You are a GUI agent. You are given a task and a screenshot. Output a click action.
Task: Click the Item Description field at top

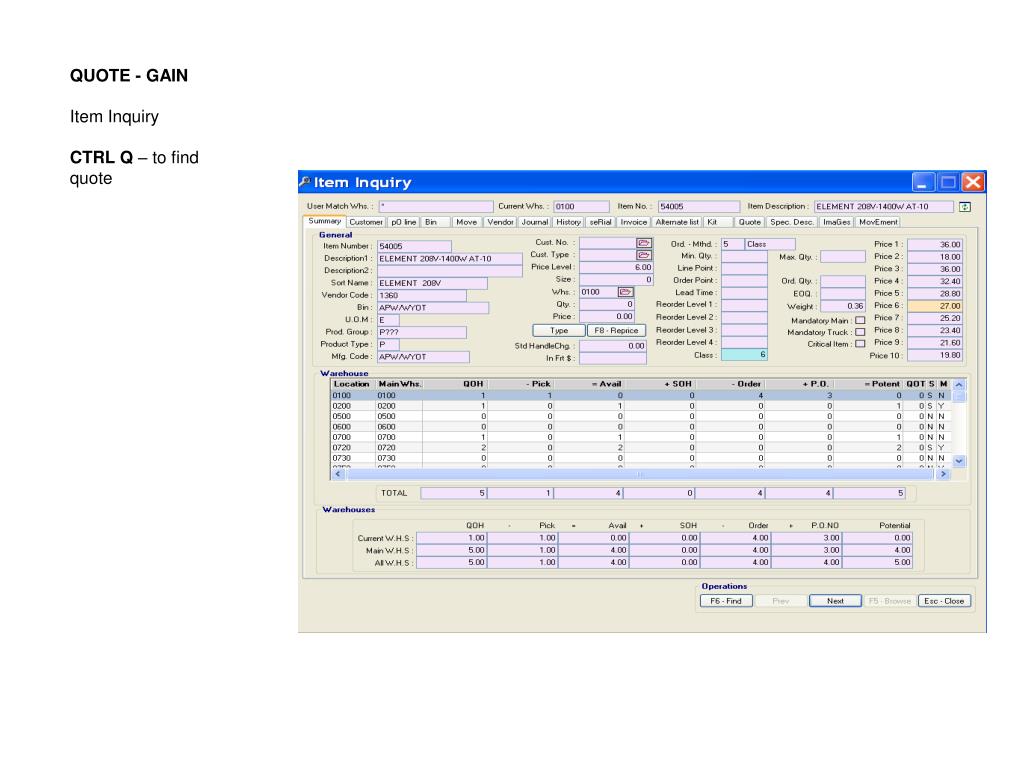(x=884, y=206)
